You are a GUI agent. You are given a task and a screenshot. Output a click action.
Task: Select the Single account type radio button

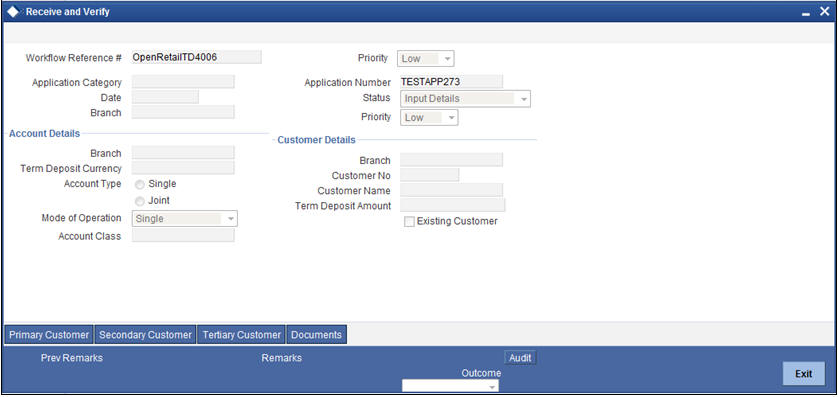click(139, 184)
